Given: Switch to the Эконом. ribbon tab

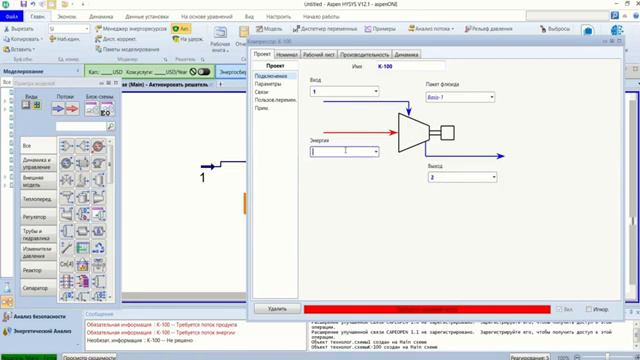Looking at the screenshot, I should click(67, 17).
